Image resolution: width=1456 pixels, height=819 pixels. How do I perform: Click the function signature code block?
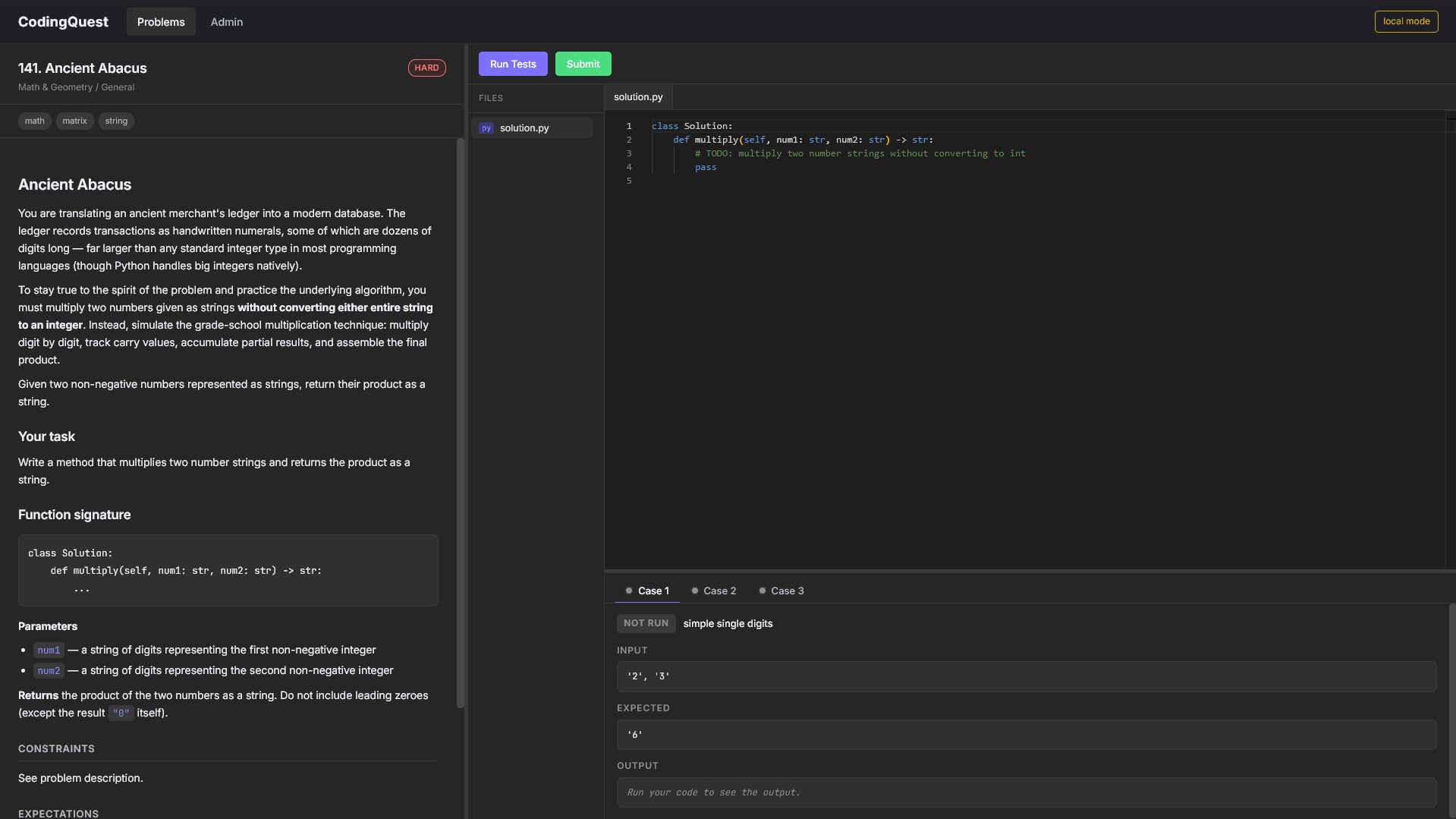tap(228, 570)
